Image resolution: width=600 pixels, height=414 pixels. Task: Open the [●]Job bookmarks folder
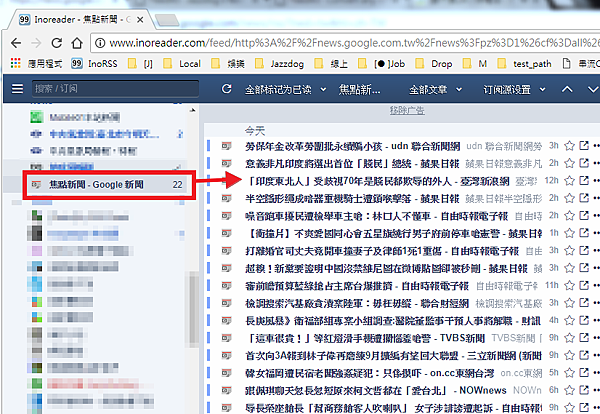tap(382, 64)
